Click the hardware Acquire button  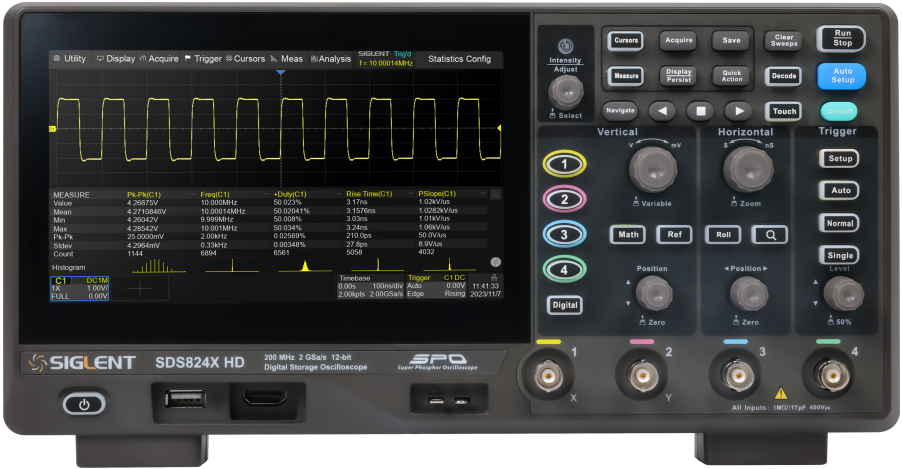(679, 40)
